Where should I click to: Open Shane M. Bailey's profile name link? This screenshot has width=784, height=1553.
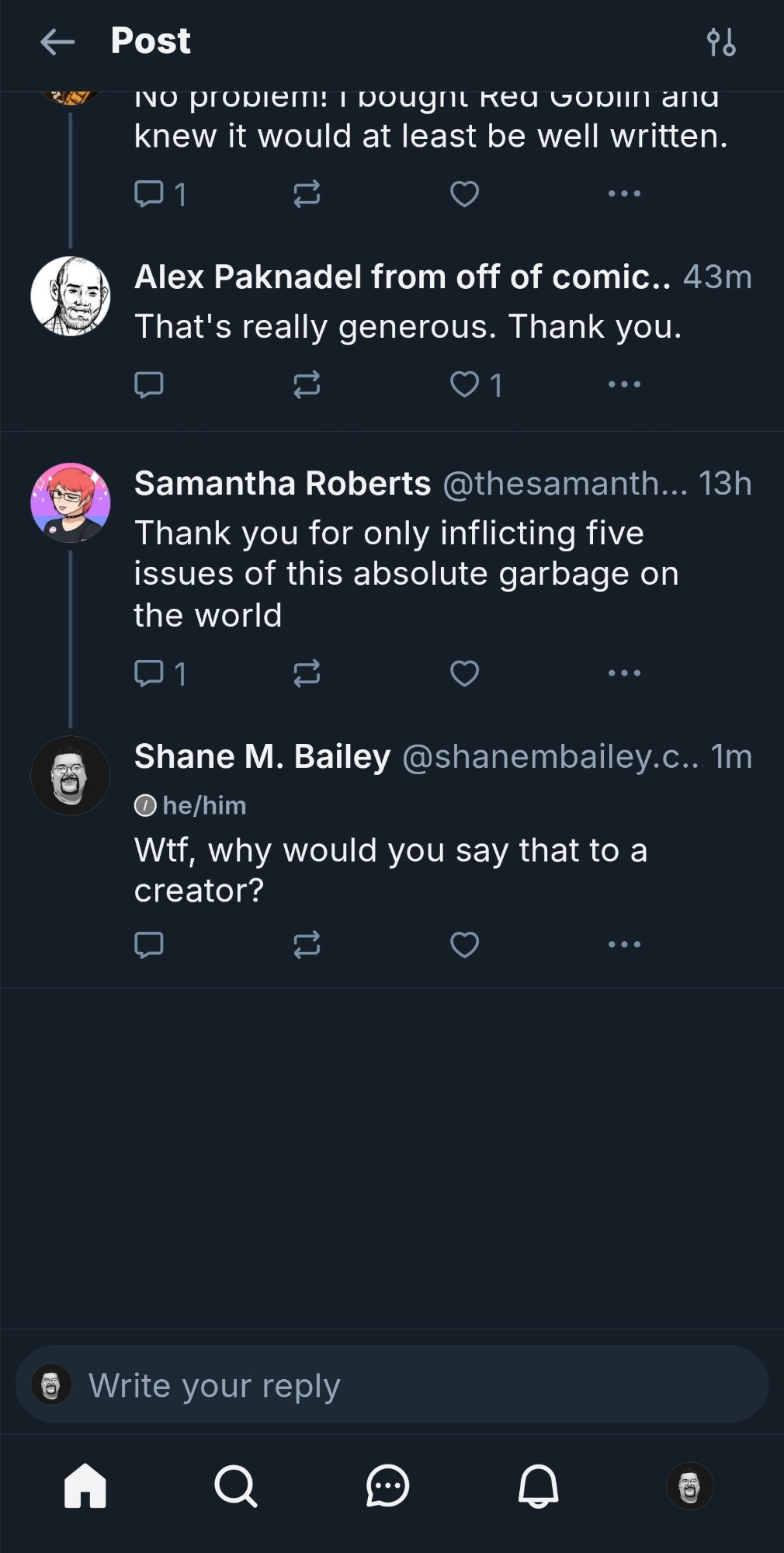coord(262,757)
